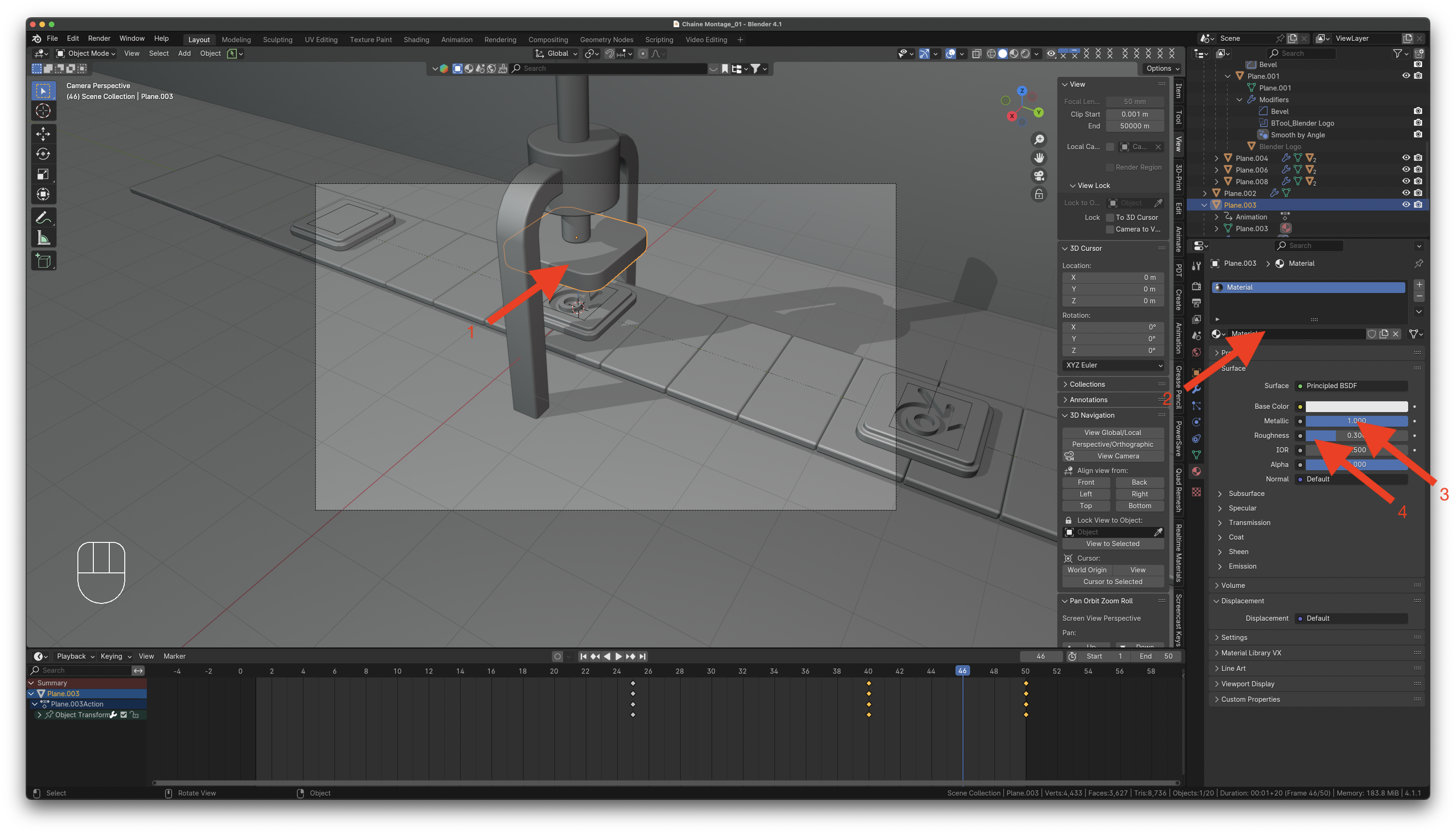
Task: Click the Cursor to Selected button
Action: click(x=1112, y=582)
